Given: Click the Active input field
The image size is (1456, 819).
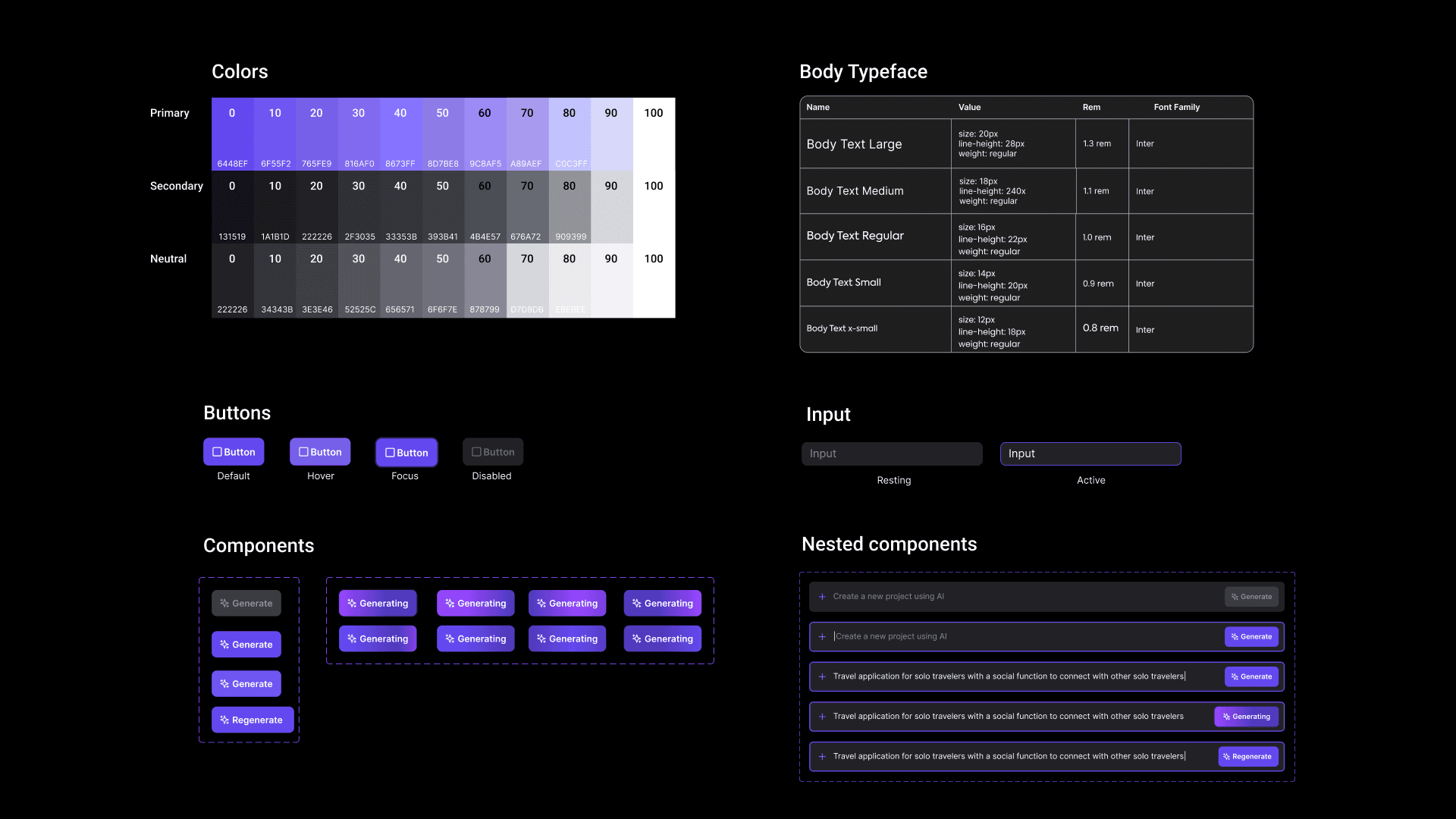Looking at the screenshot, I should pos(1090,453).
